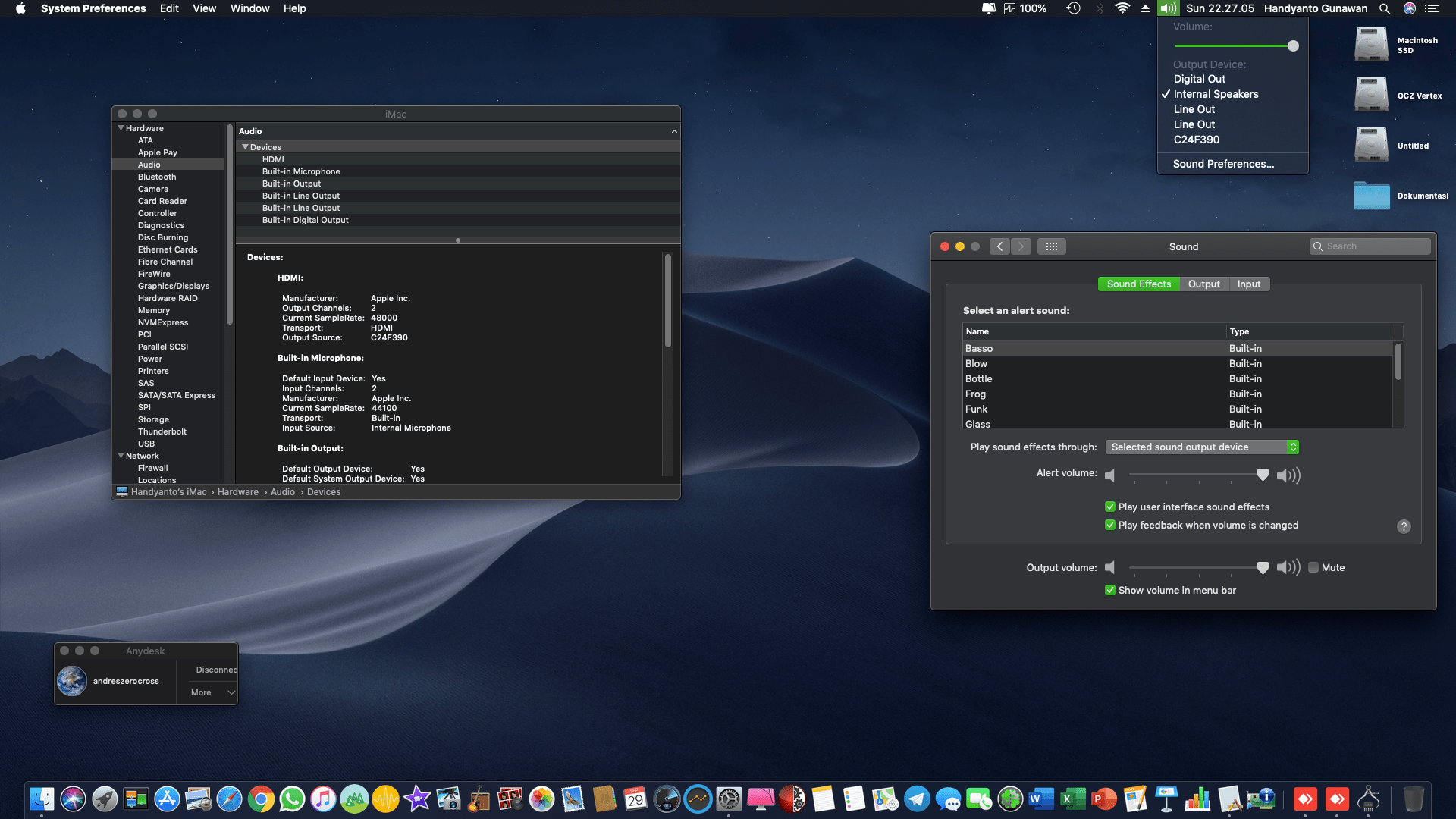Open Spotlight search from the menu bar
The width and height of the screenshot is (1456, 819).
click(x=1385, y=8)
